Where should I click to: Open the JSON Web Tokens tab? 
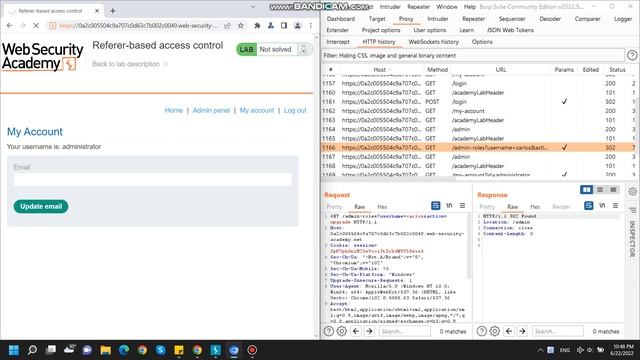click(x=510, y=30)
